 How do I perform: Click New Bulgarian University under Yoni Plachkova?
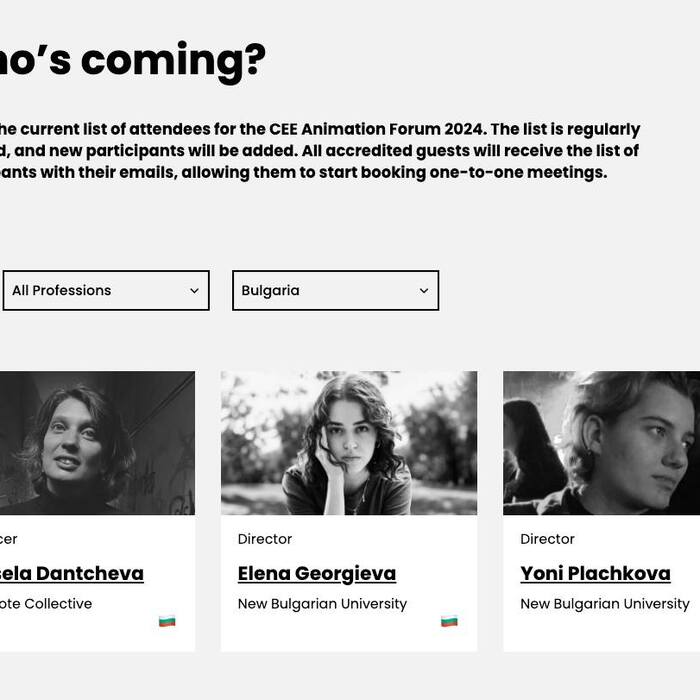(x=604, y=604)
